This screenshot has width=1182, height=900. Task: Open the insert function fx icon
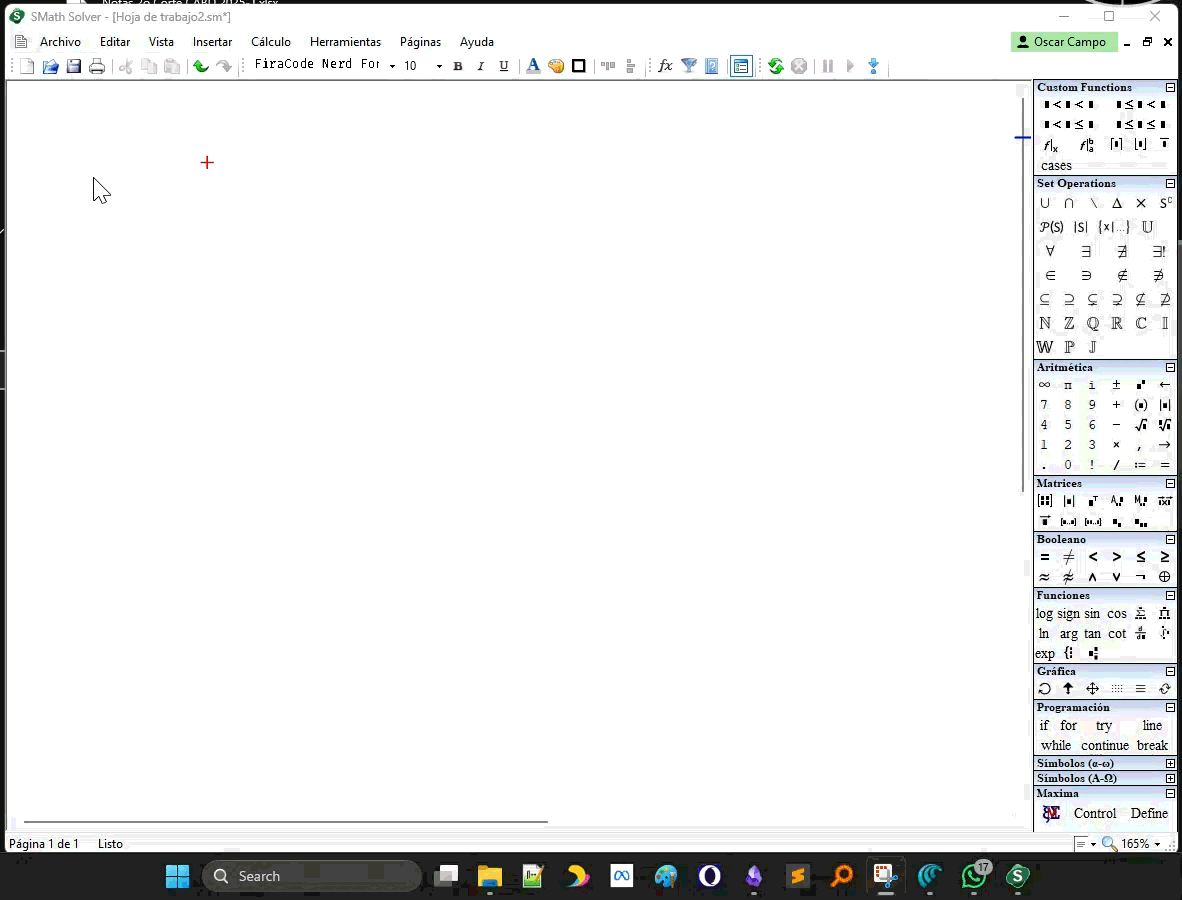click(665, 66)
